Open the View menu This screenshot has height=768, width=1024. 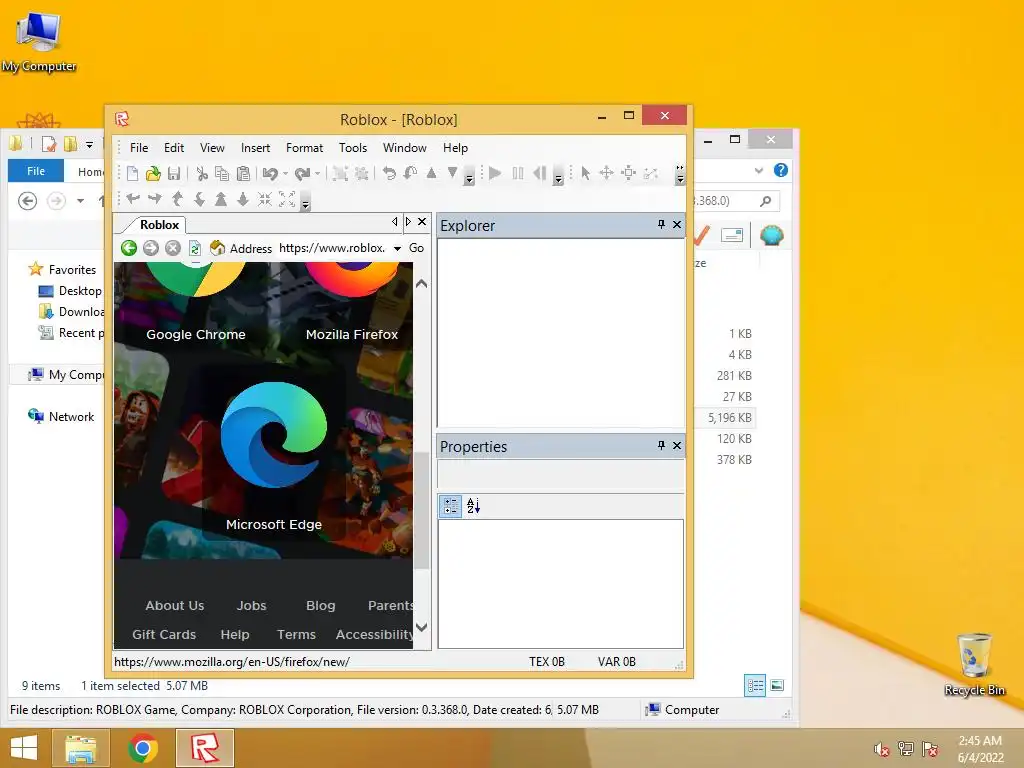(212, 148)
